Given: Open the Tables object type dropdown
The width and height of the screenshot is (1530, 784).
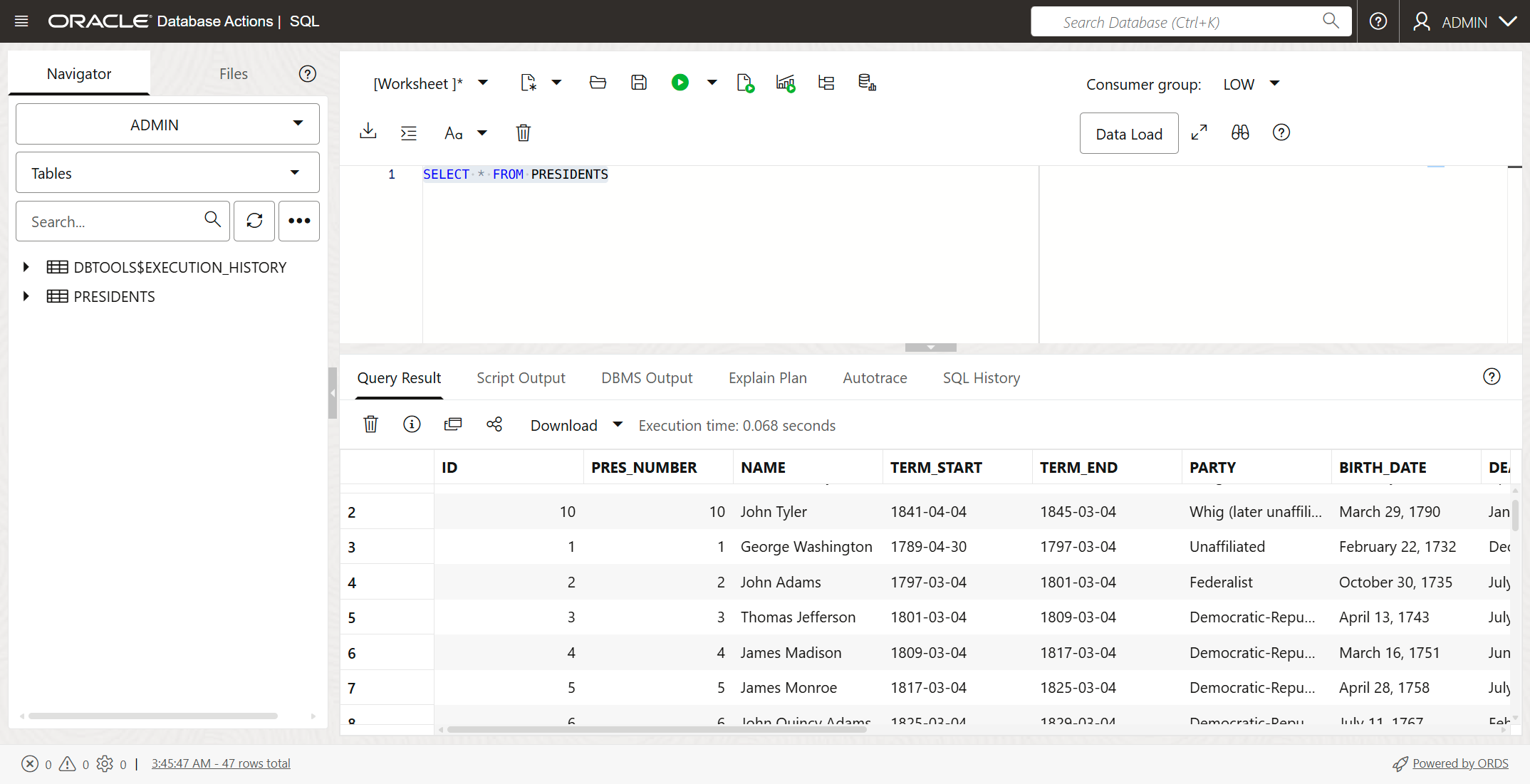Looking at the screenshot, I should coord(167,173).
